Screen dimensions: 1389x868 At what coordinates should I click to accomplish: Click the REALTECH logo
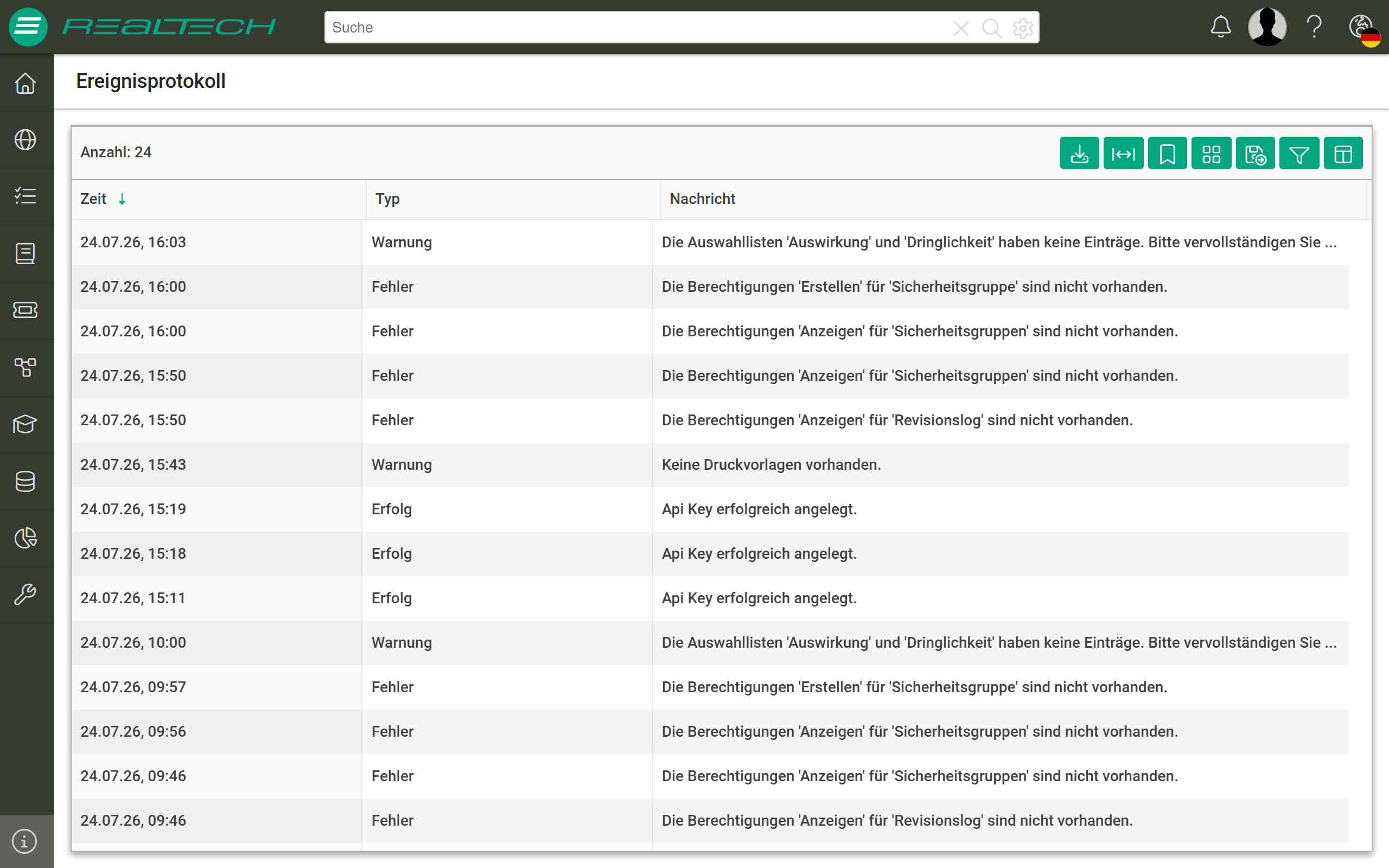169,27
